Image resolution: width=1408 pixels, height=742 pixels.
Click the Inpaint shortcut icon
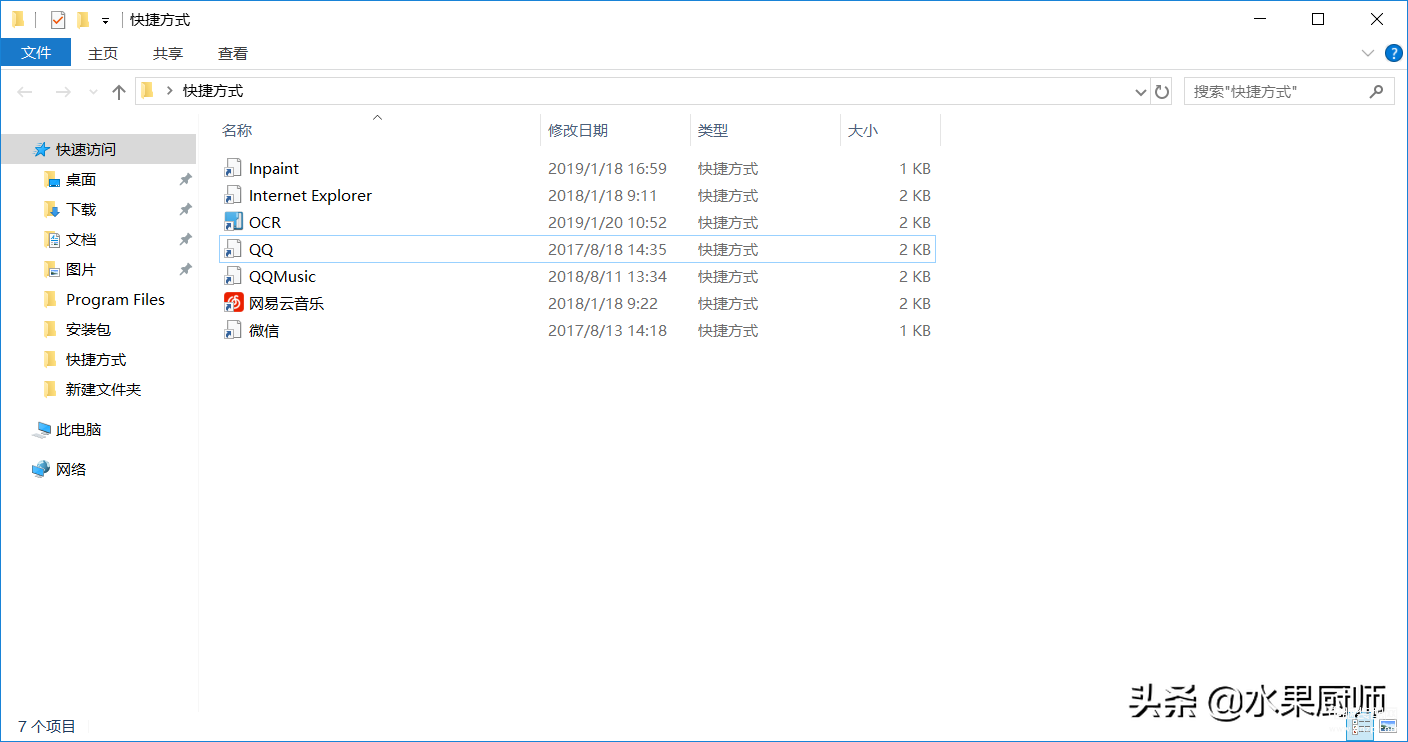(x=233, y=168)
